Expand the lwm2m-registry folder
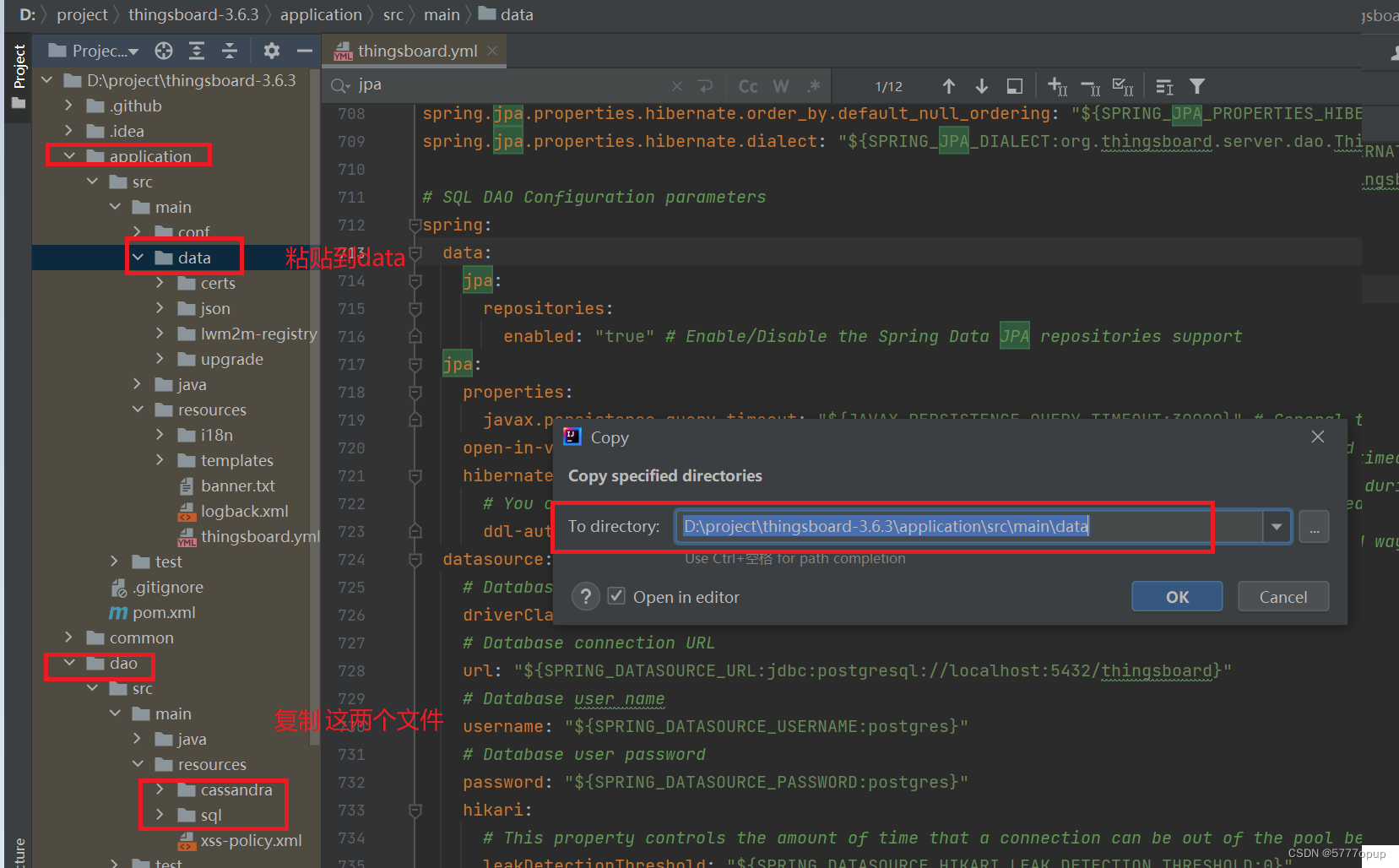 tap(160, 334)
